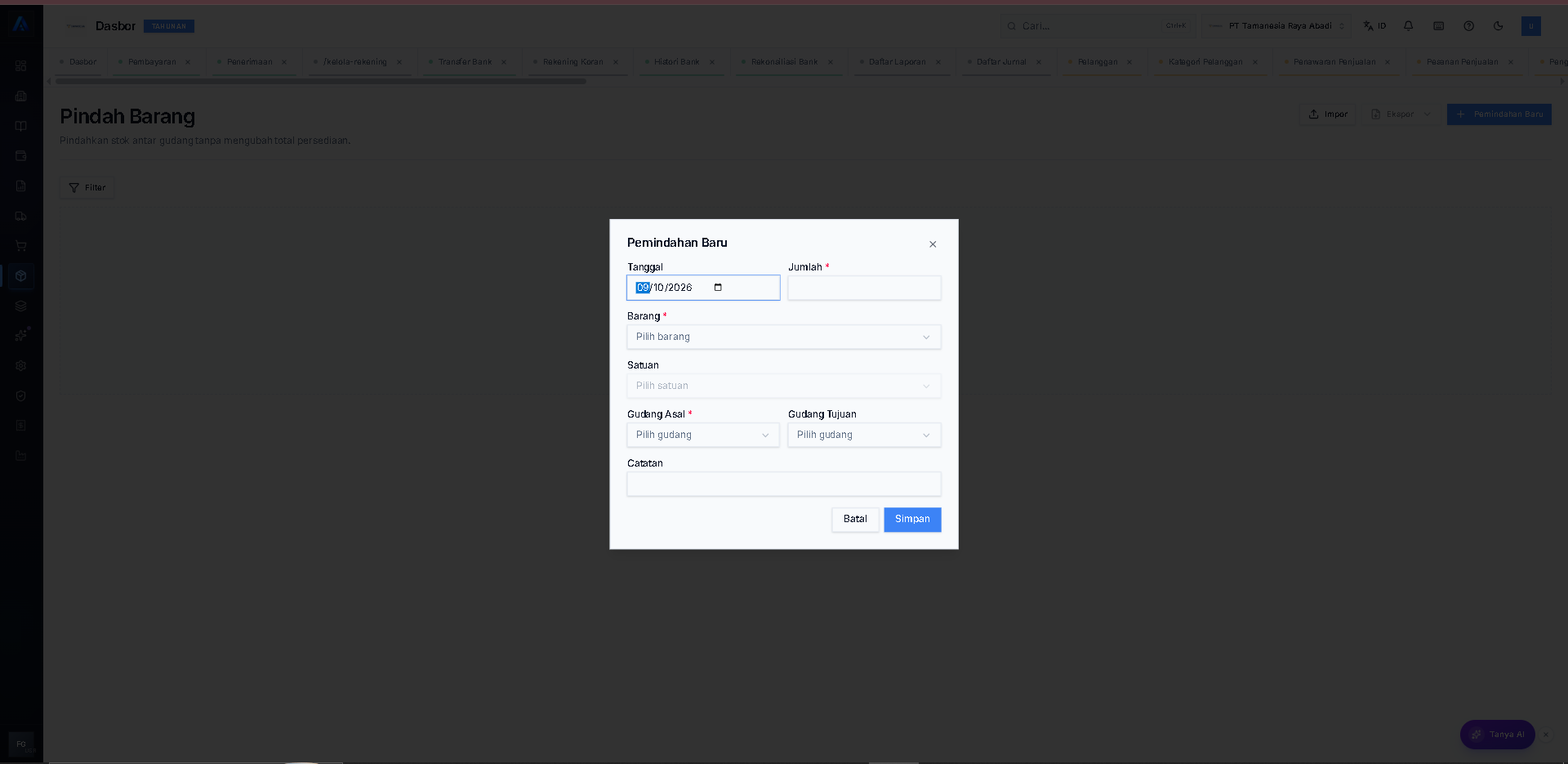
Task: Open the Filter button
Action: pos(87,188)
